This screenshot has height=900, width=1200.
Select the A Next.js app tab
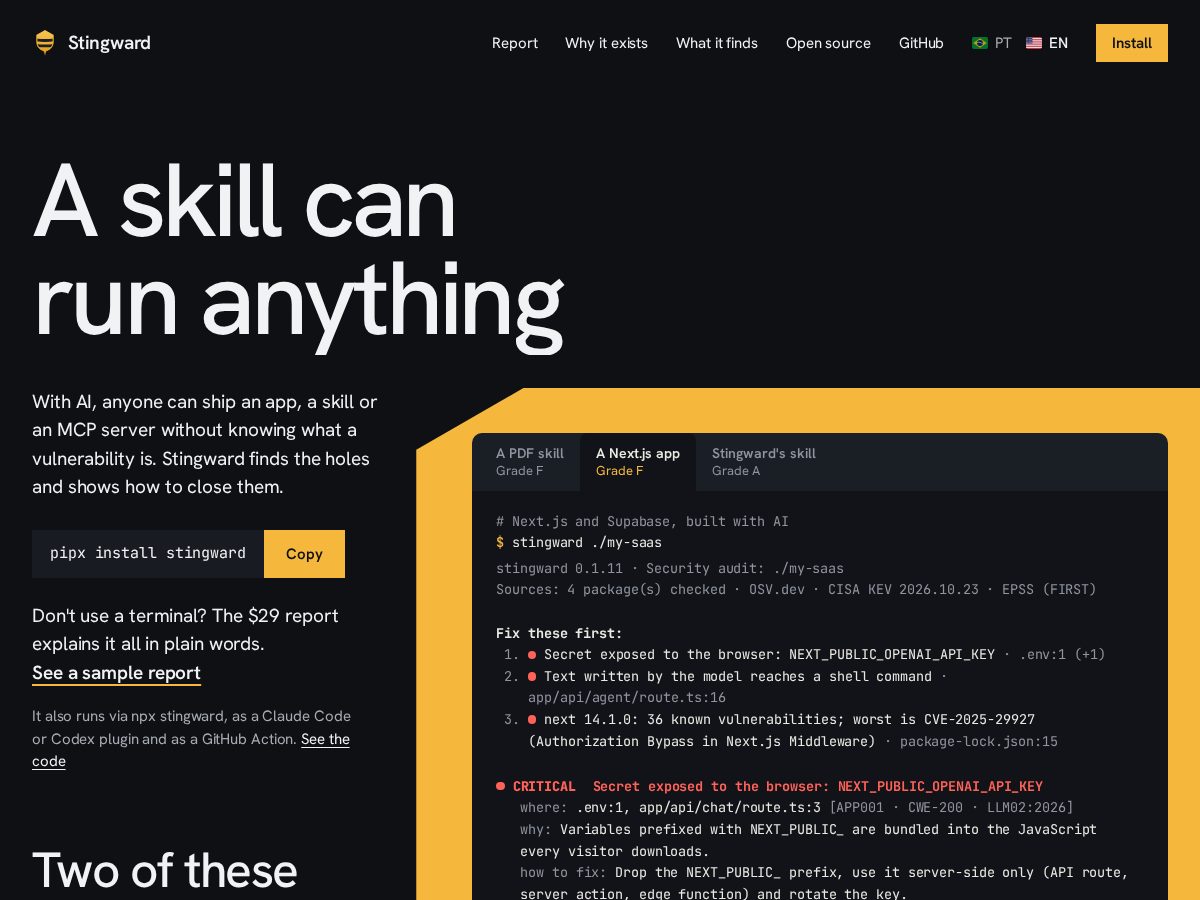(638, 462)
